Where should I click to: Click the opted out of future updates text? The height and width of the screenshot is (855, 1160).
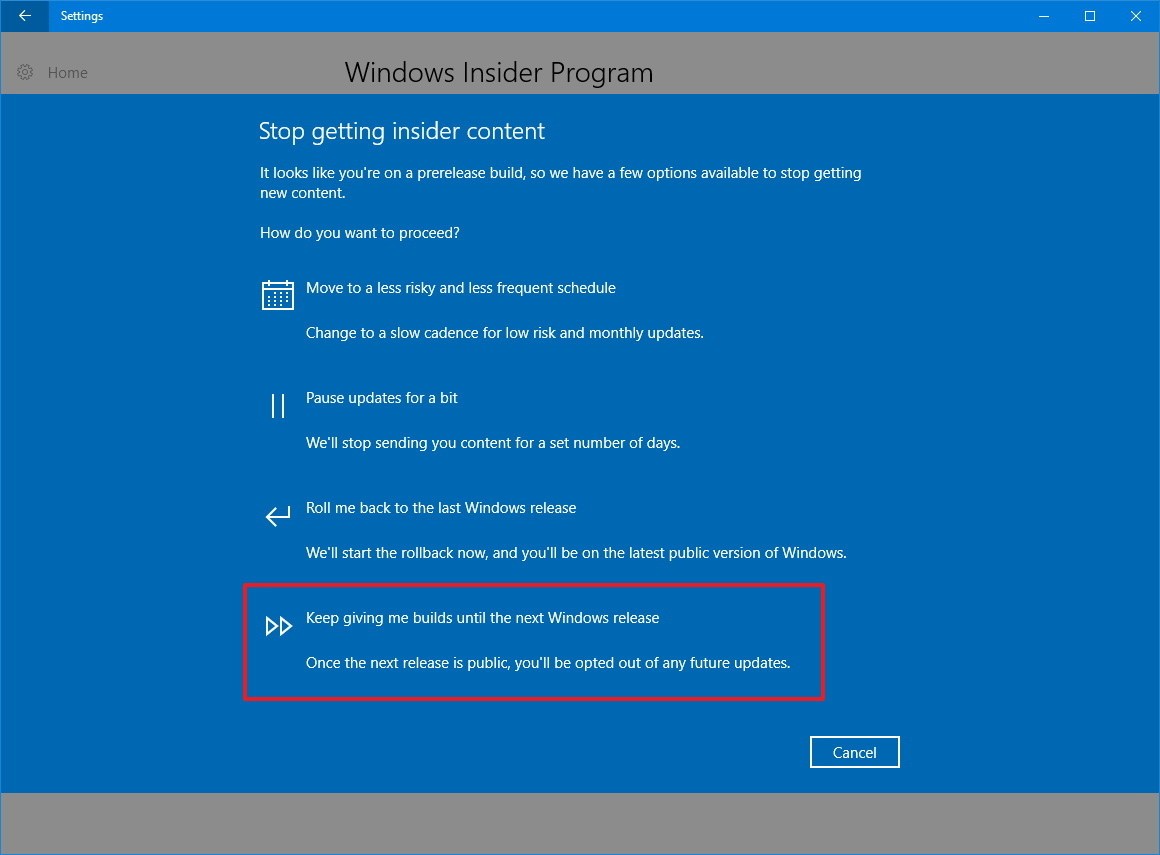coord(548,663)
